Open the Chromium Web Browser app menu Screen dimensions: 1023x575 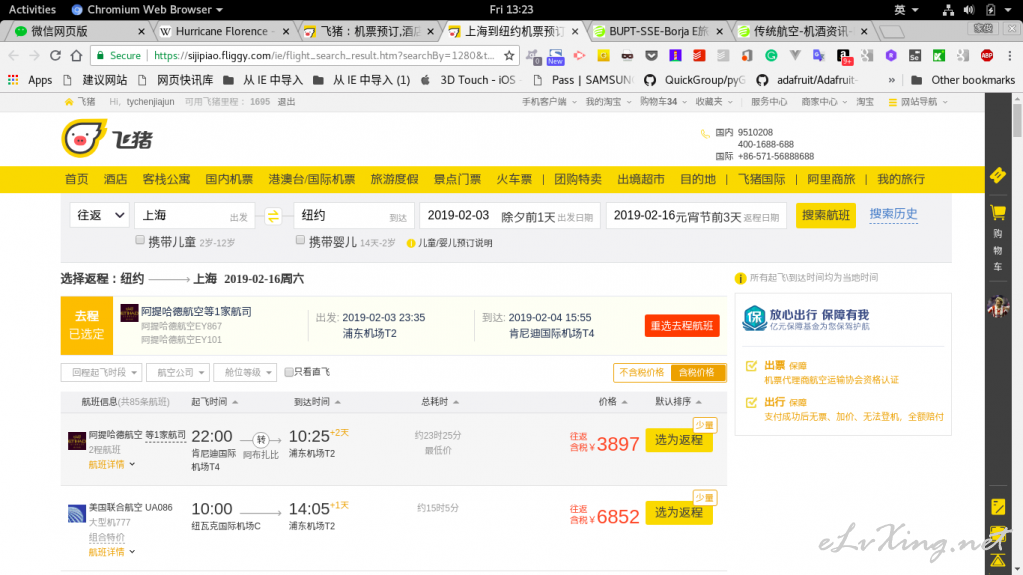(147, 10)
